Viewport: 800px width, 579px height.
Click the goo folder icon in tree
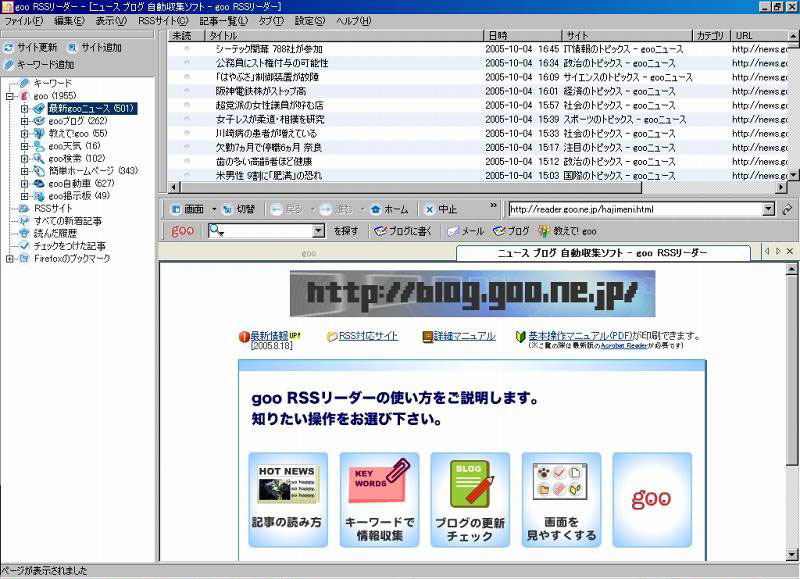(24, 96)
